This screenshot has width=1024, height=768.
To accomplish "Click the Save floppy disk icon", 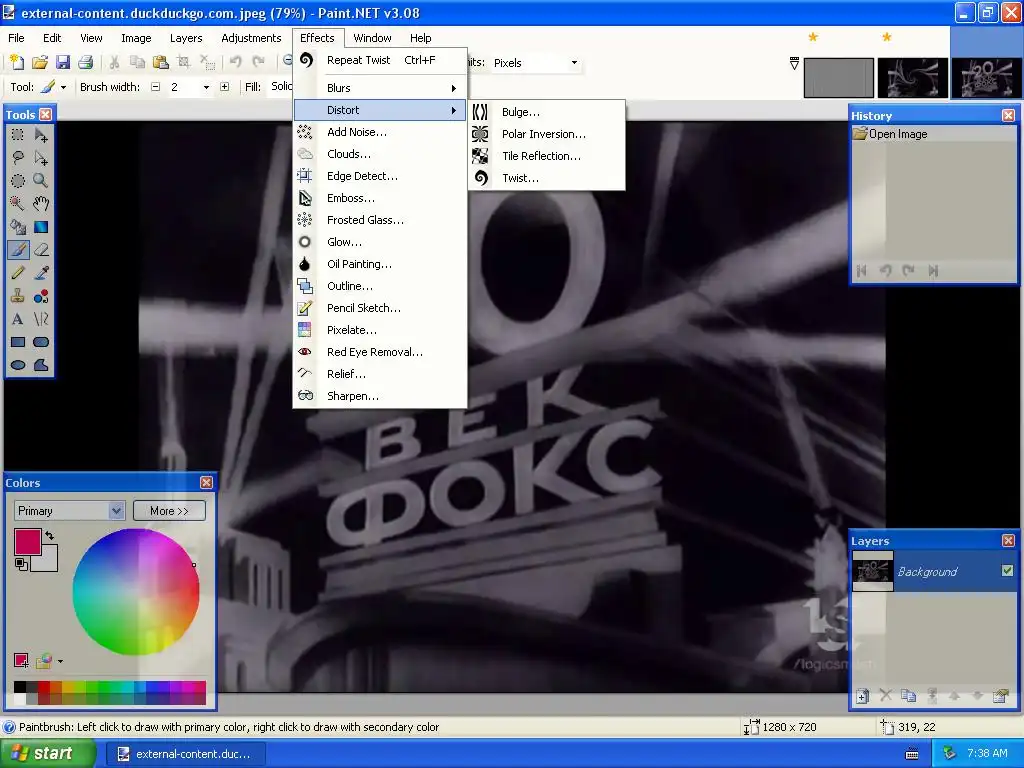I will [63, 62].
